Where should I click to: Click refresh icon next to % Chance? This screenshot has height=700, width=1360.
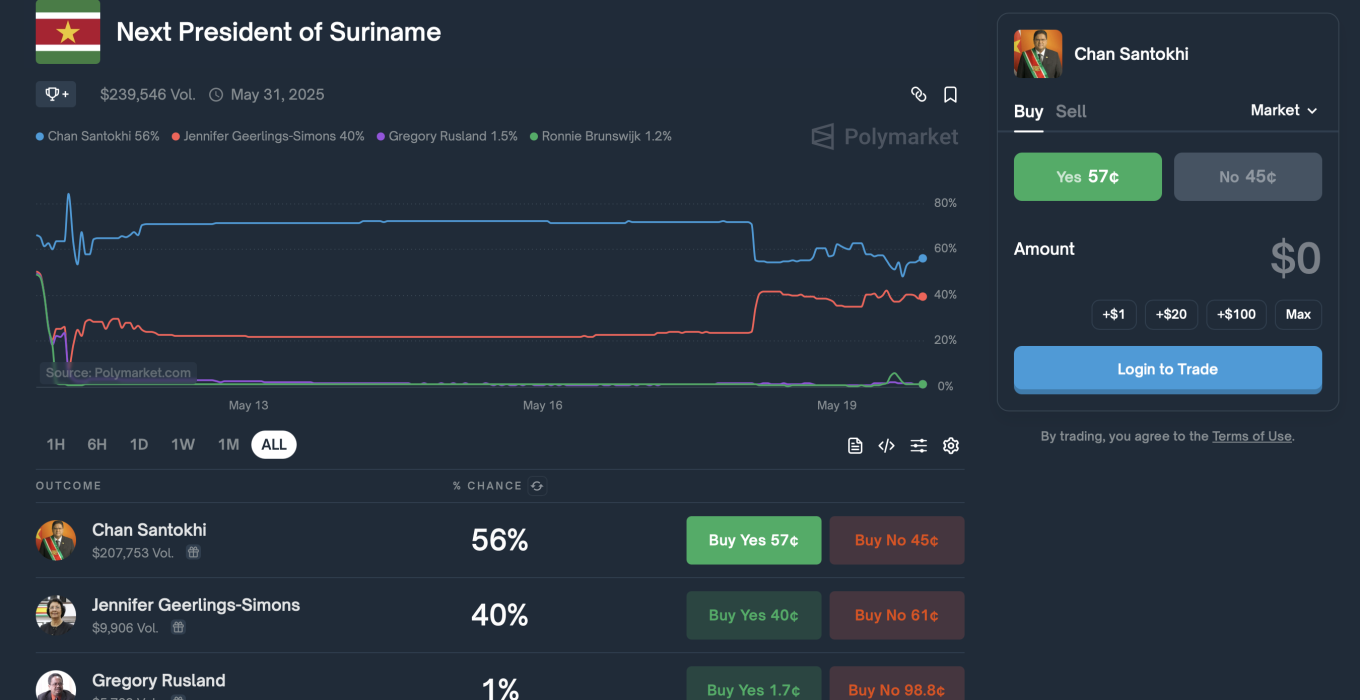(537, 486)
